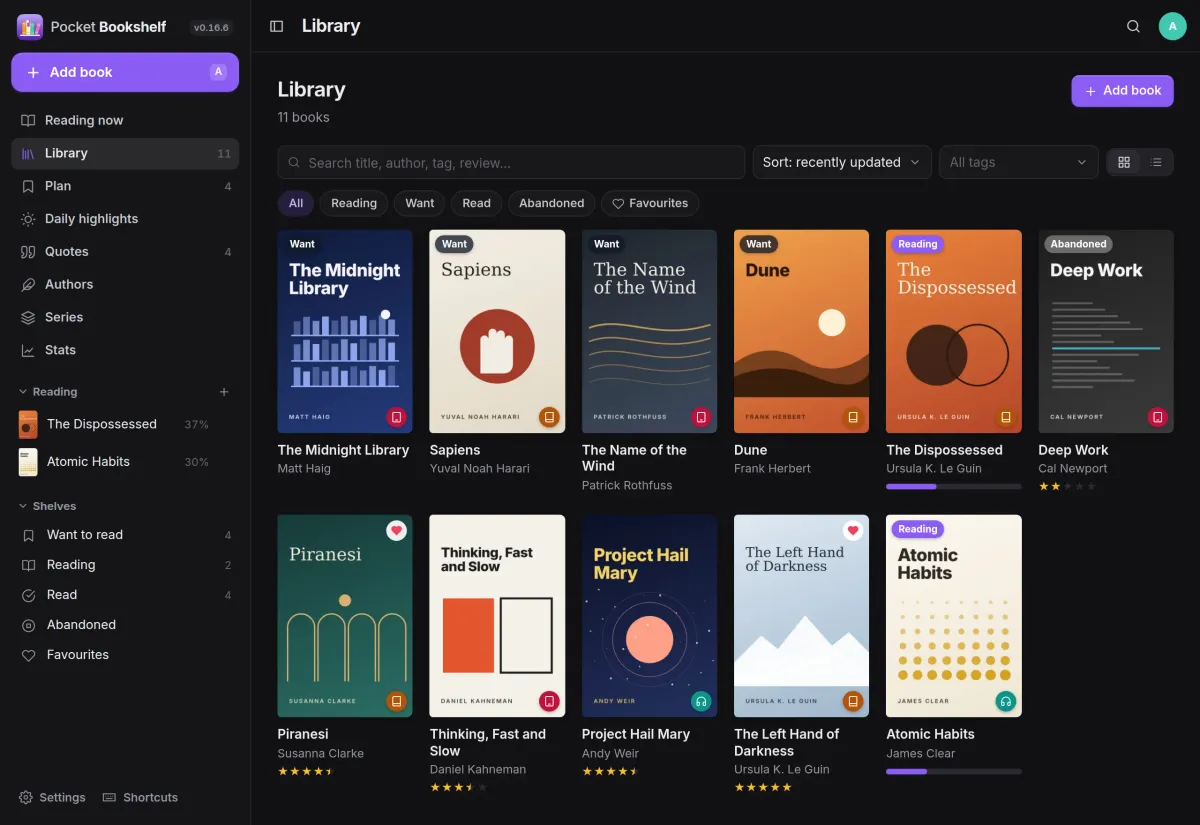Toggle favourite heart on The Left Hand of Darkness
The height and width of the screenshot is (825, 1200).
(853, 531)
